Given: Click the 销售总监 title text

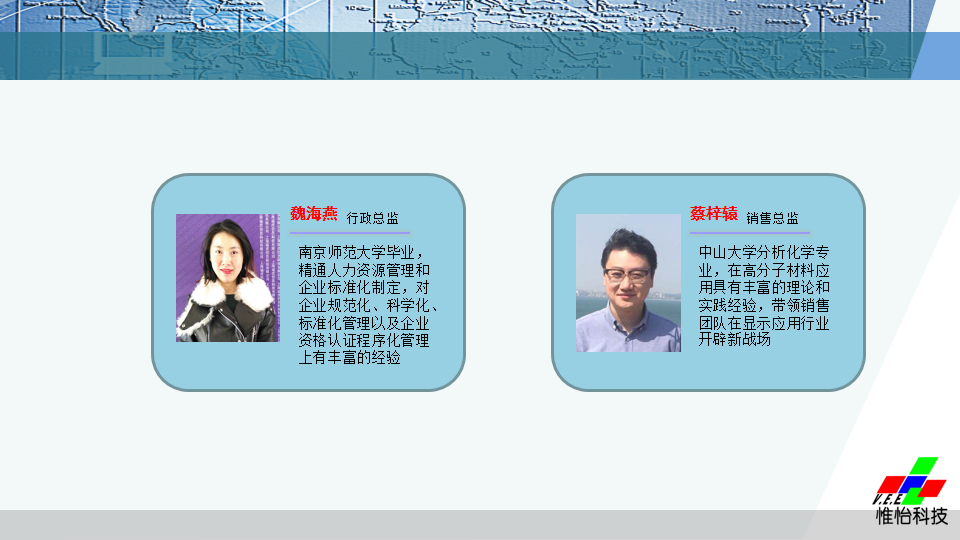Looking at the screenshot, I should click(772, 218).
